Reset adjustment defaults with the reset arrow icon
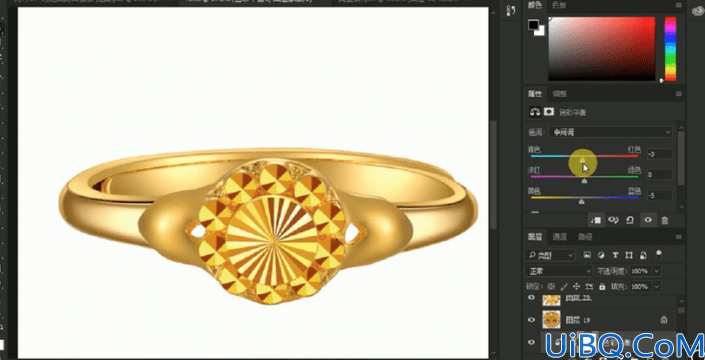705x360 pixels. [x=630, y=220]
